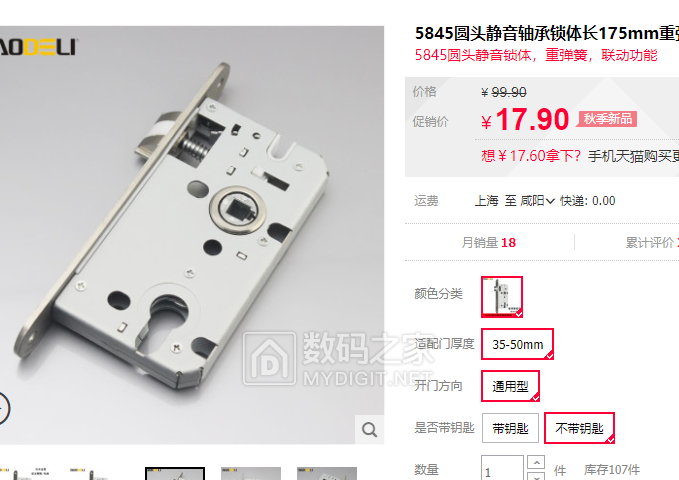The image size is (679, 480).
Task: Select the 不带钥匙 option
Action: (x=579, y=428)
